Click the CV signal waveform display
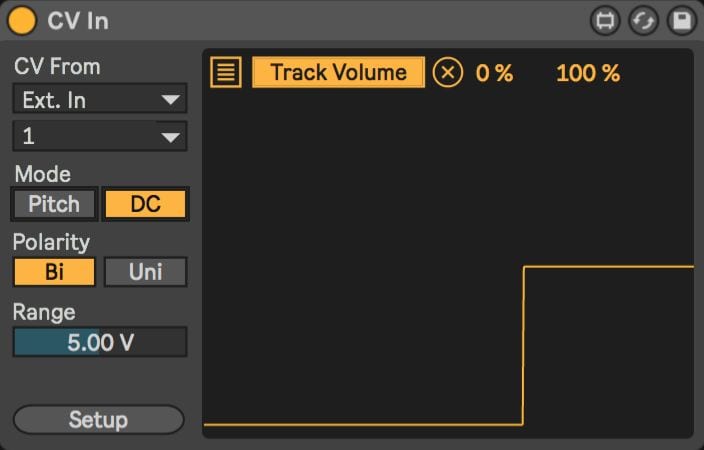The width and height of the screenshot is (704, 450). [x=448, y=263]
